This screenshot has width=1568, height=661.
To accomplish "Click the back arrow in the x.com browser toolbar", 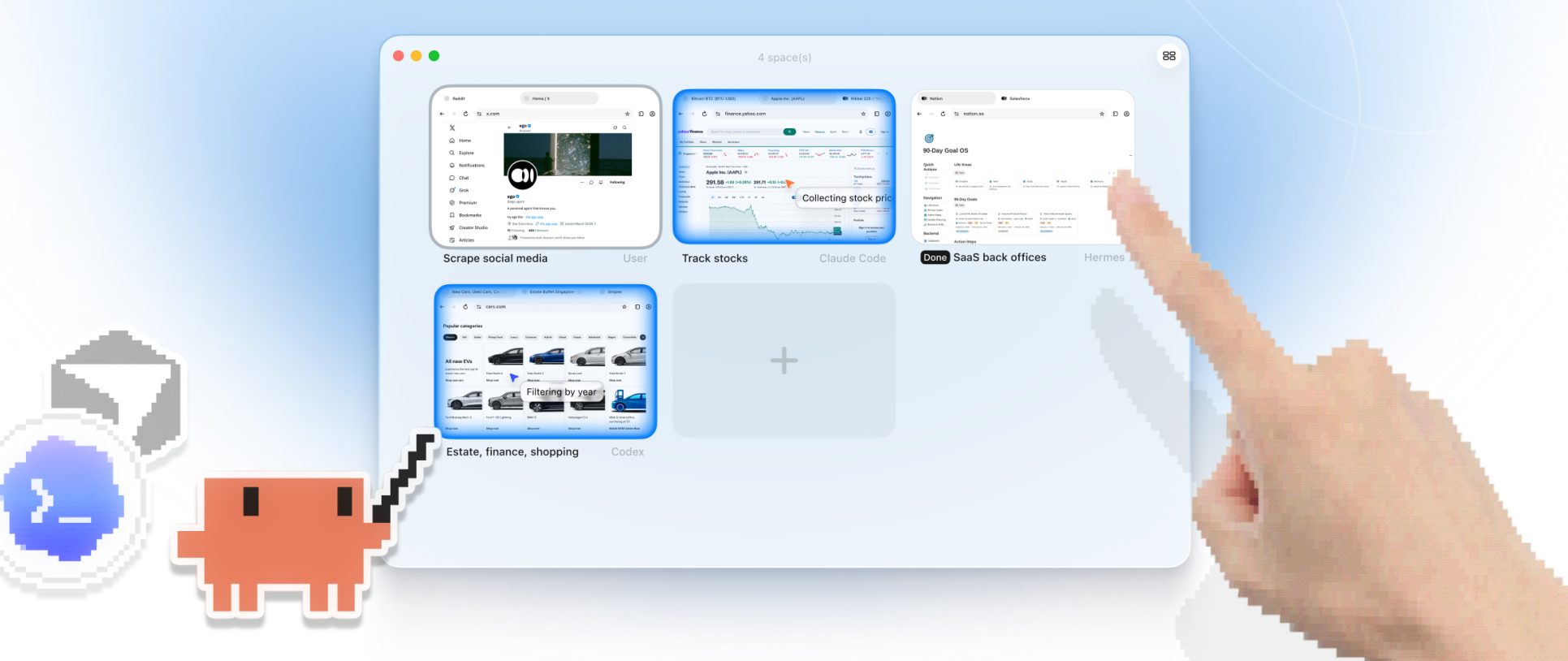I will pyautogui.click(x=442, y=114).
